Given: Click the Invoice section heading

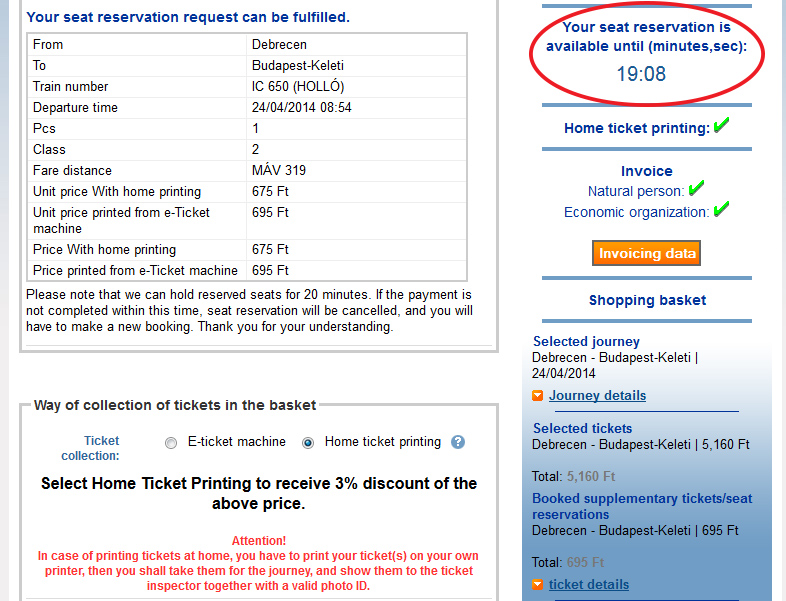Looking at the screenshot, I should pos(647,171).
